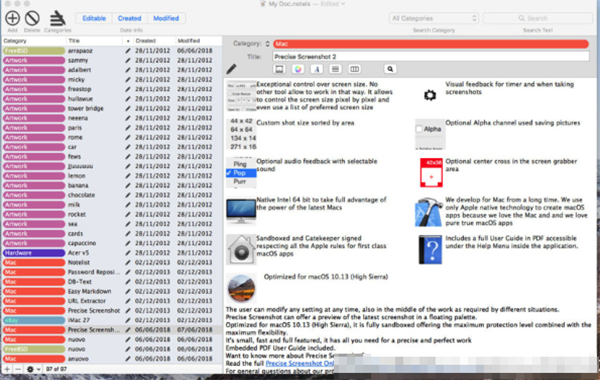The image size is (600, 380).
Task: Click the pencil icon in paris row
Action: tap(128, 127)
